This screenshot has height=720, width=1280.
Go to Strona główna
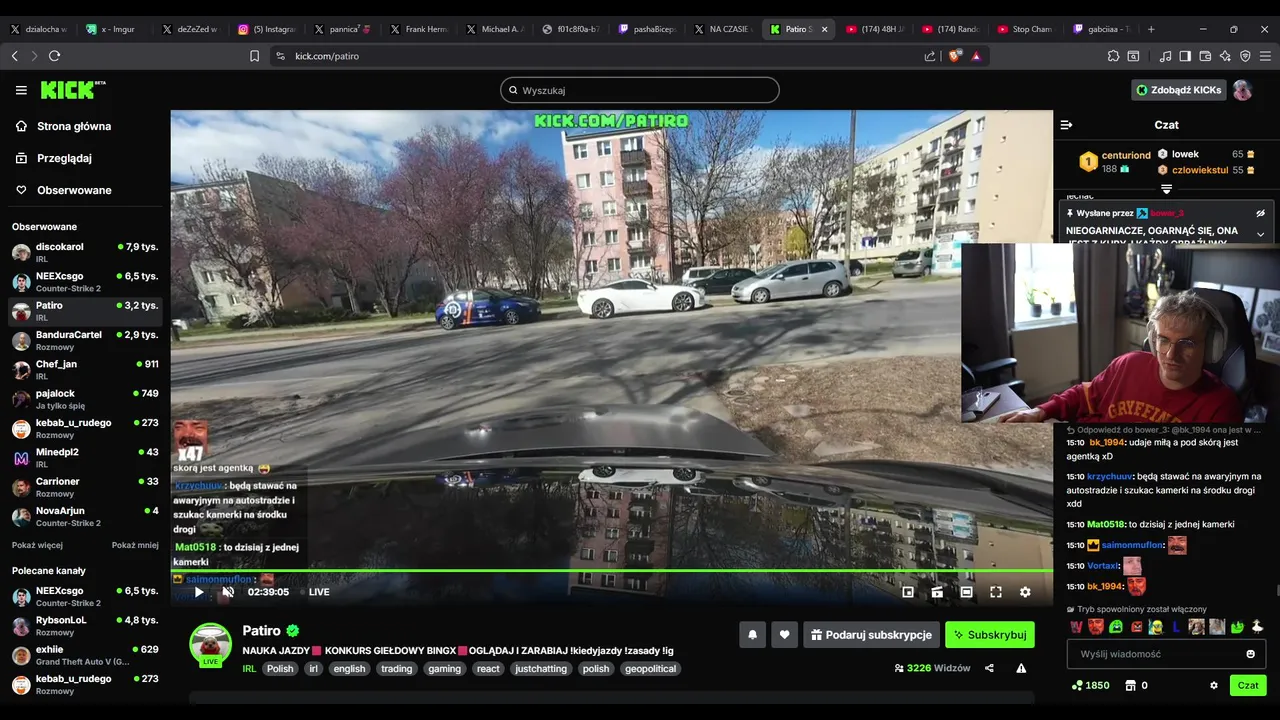tap(74, 126)
